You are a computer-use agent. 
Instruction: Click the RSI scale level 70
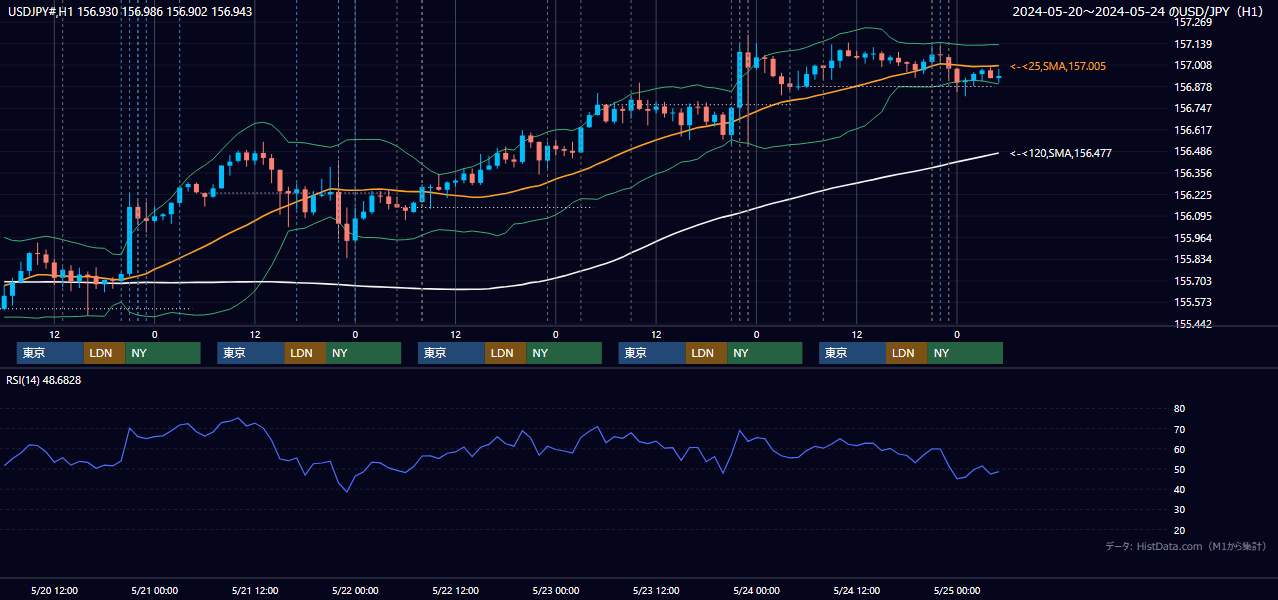tap(1180, 429)
